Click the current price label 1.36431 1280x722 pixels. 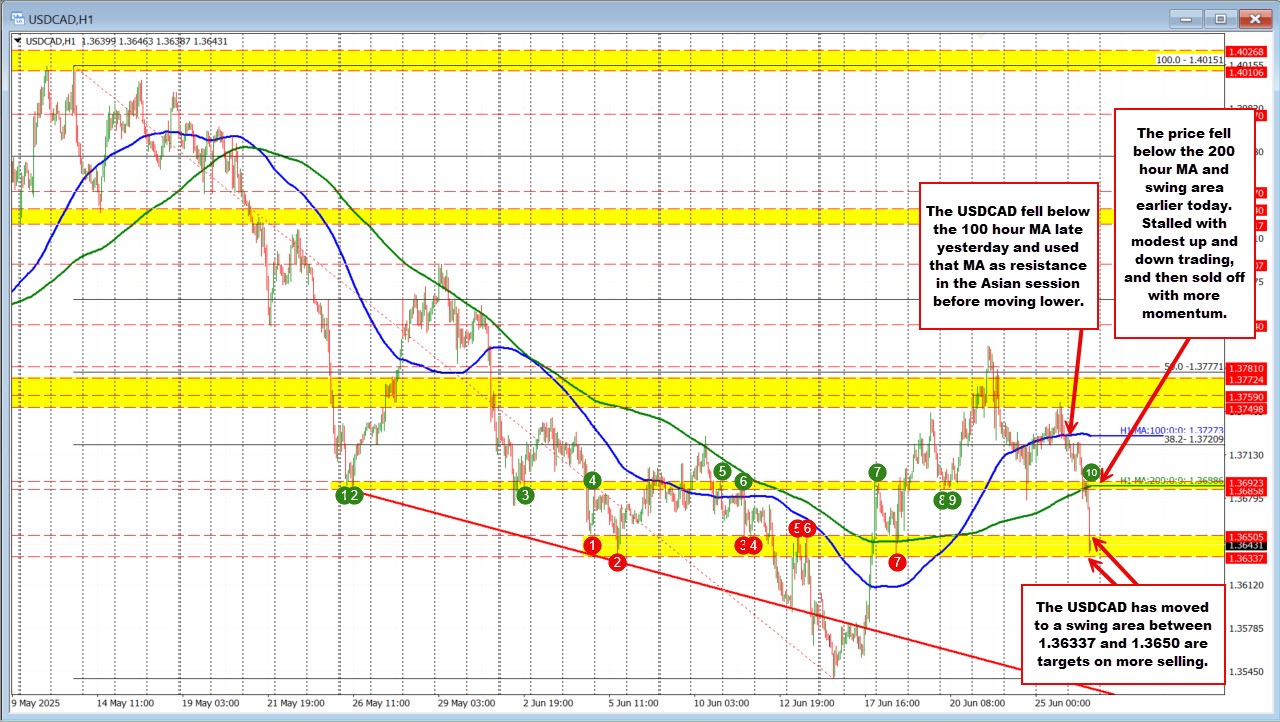click(x=1252, y=546)
